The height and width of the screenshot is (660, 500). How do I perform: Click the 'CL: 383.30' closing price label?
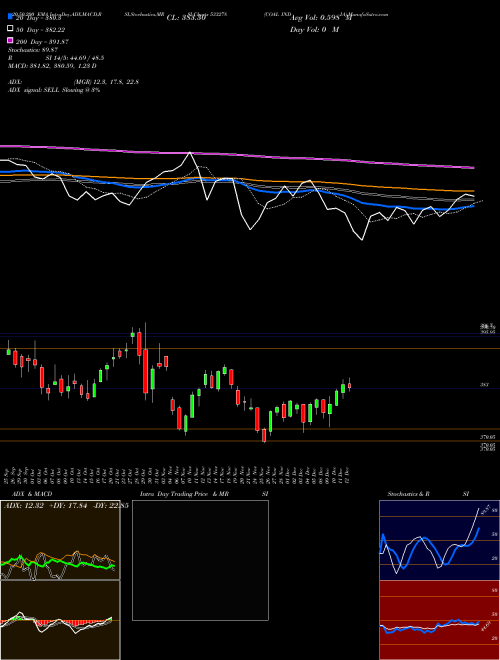(186, 18)
